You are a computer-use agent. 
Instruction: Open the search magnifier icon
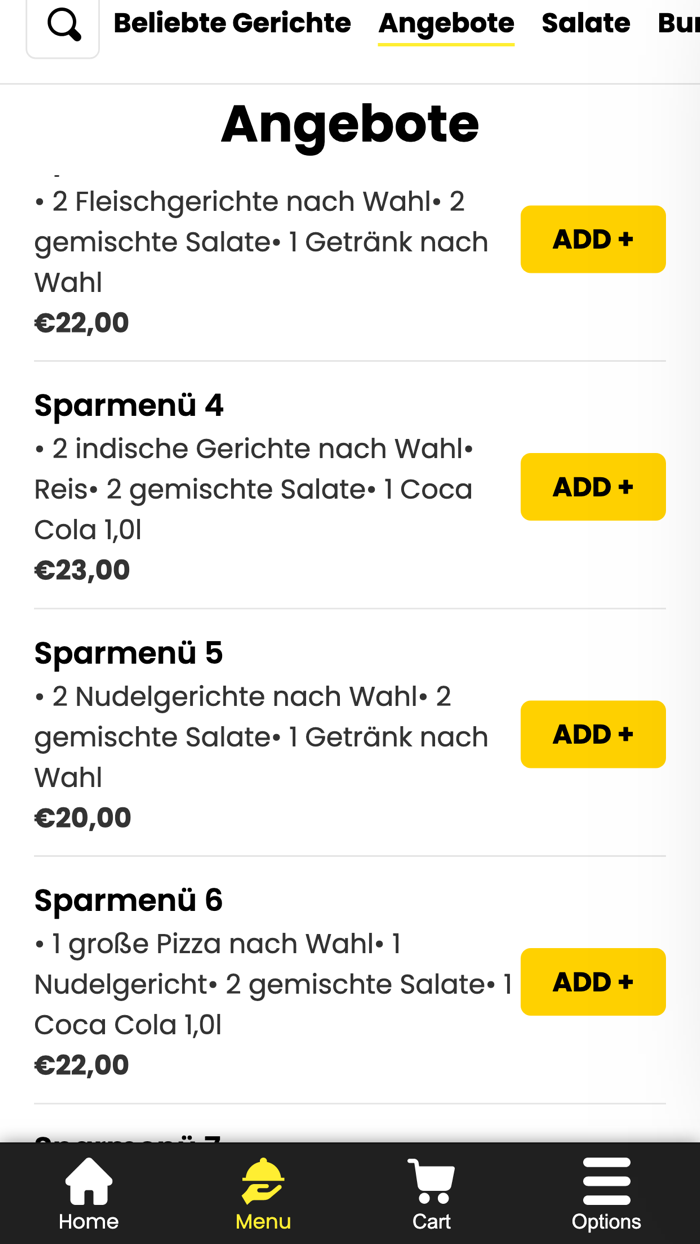pyautogui.click(x=62, y=24)
